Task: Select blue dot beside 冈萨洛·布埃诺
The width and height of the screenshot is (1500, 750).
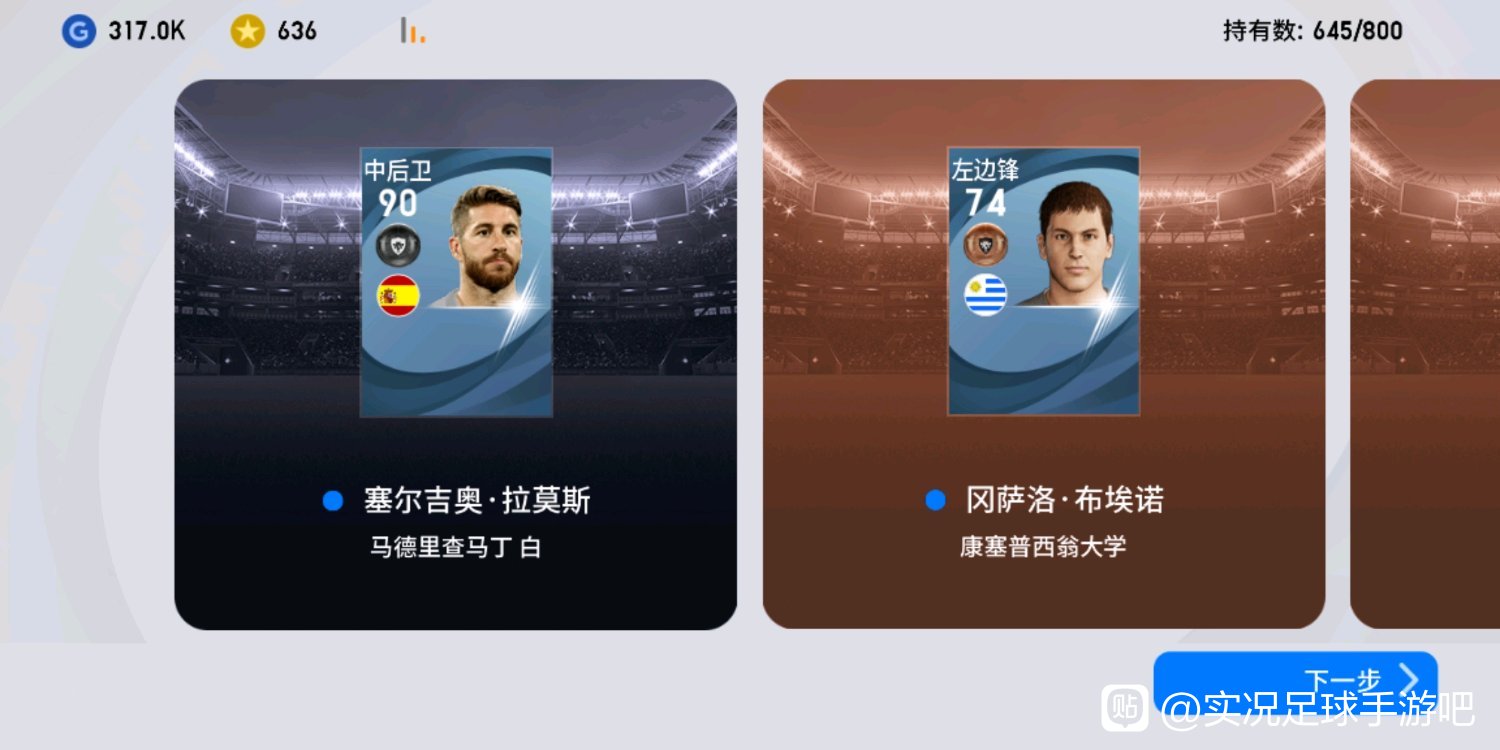Action: pyautogui.click(x=935, y=500)
